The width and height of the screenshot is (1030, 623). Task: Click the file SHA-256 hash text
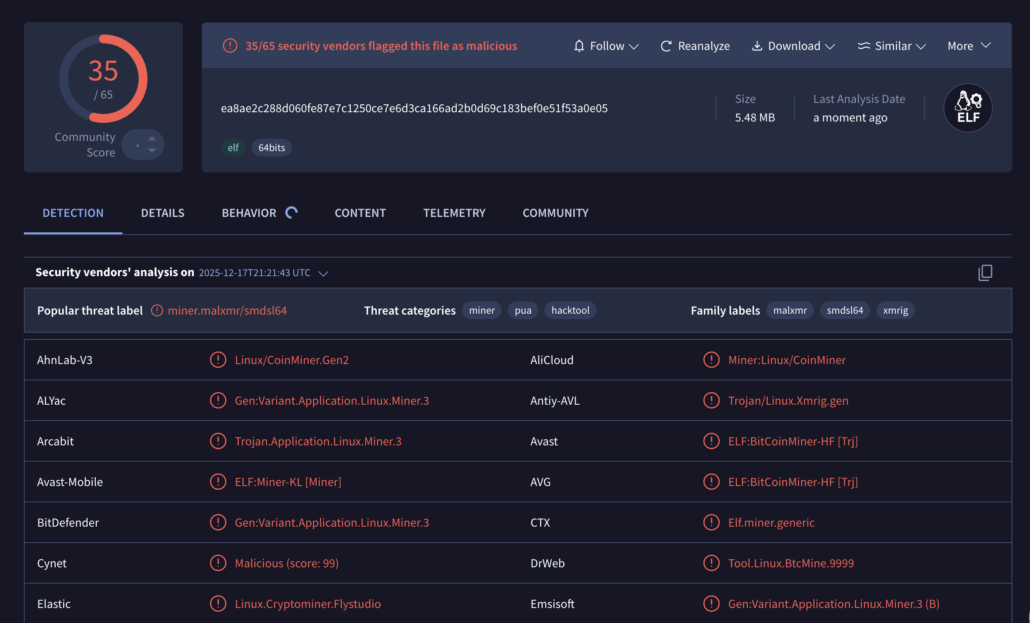[x=414, y=108]
